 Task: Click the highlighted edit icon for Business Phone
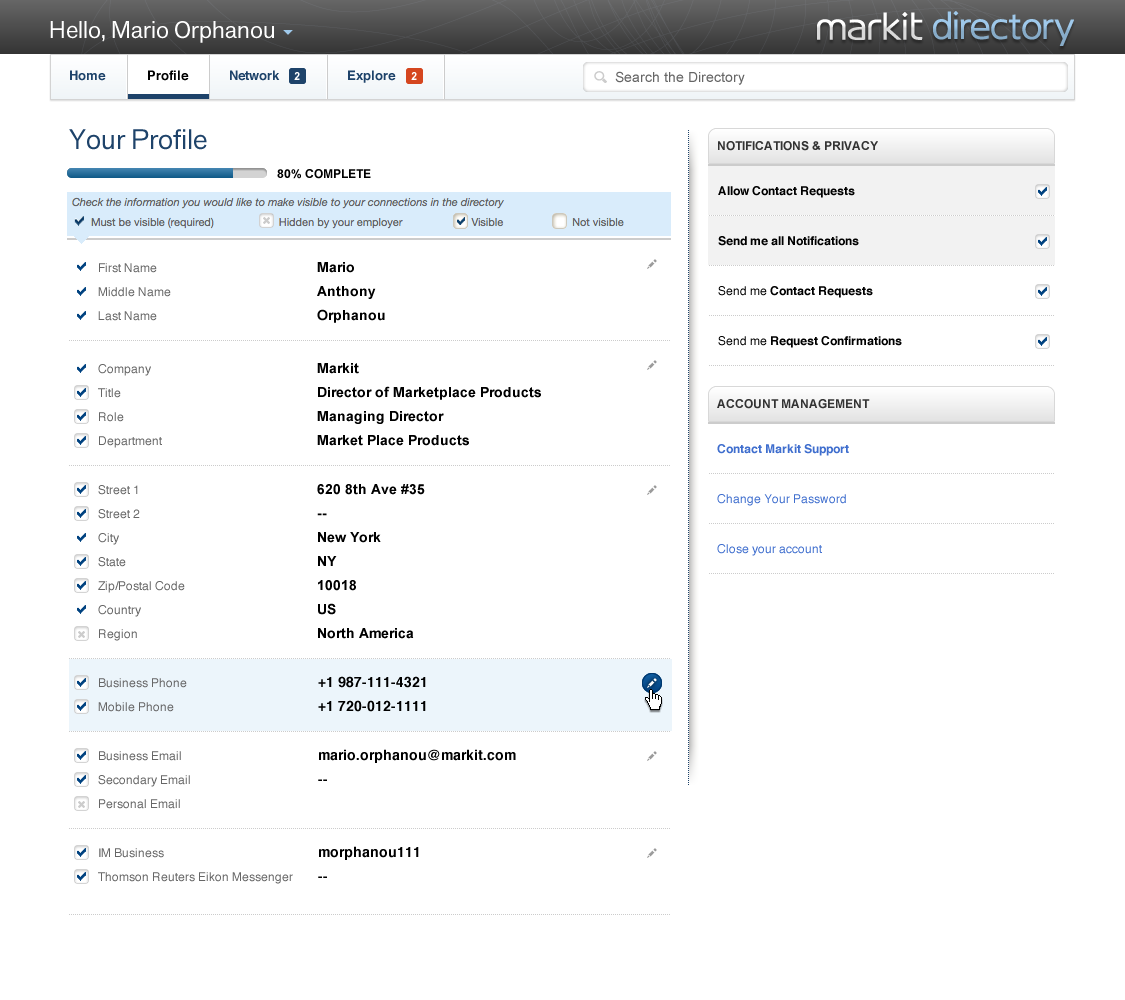[x=652, y=683]
